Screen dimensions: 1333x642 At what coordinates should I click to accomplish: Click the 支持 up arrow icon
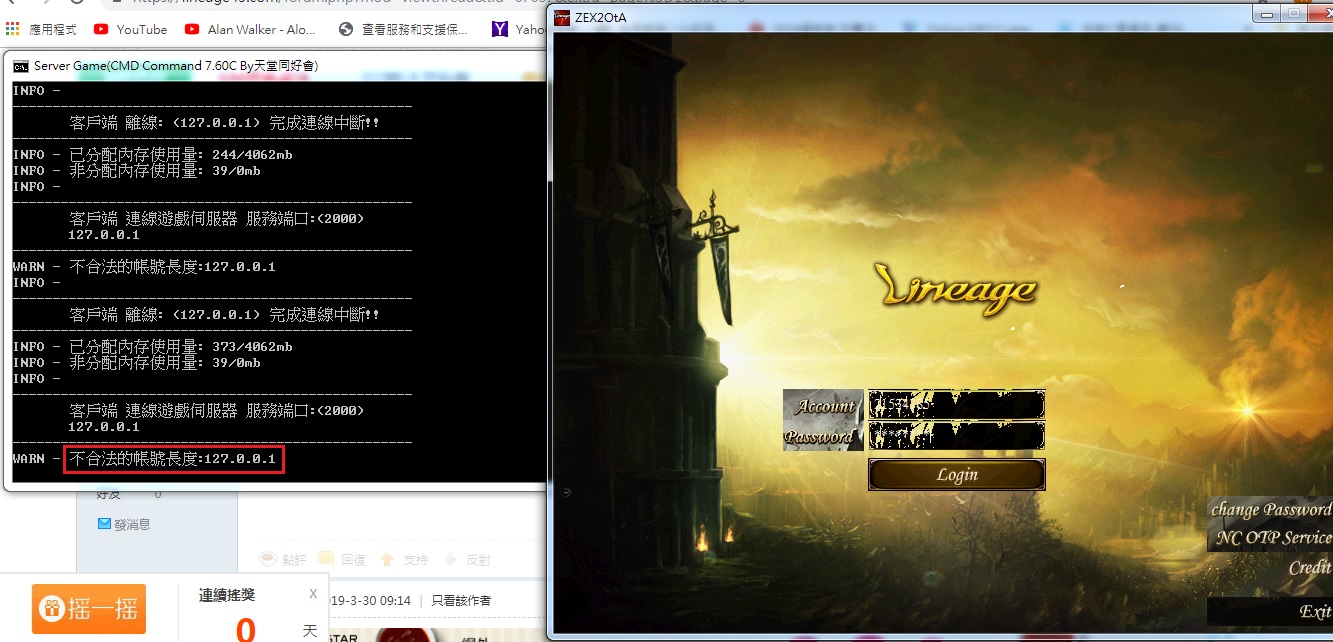click(x=387, y=559)
